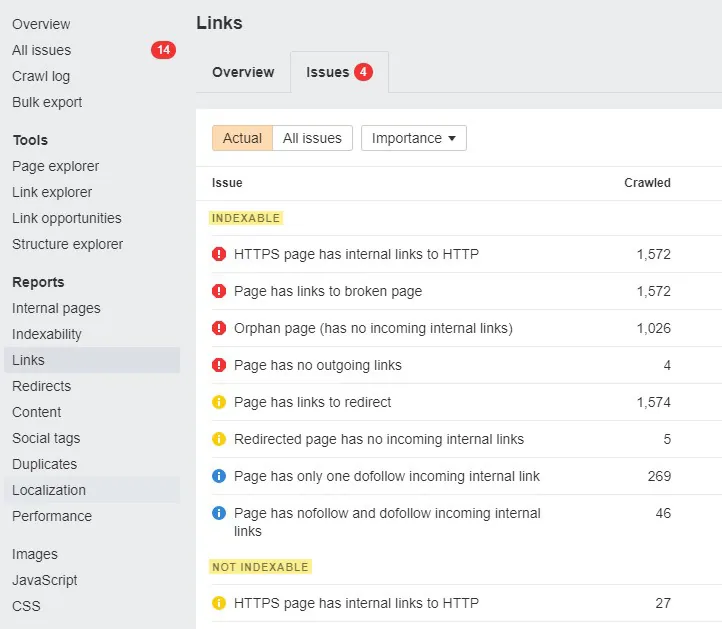
Task: Open Indexable issue HTTPS page has internal links to HTTP
Action: coord(356,254)
